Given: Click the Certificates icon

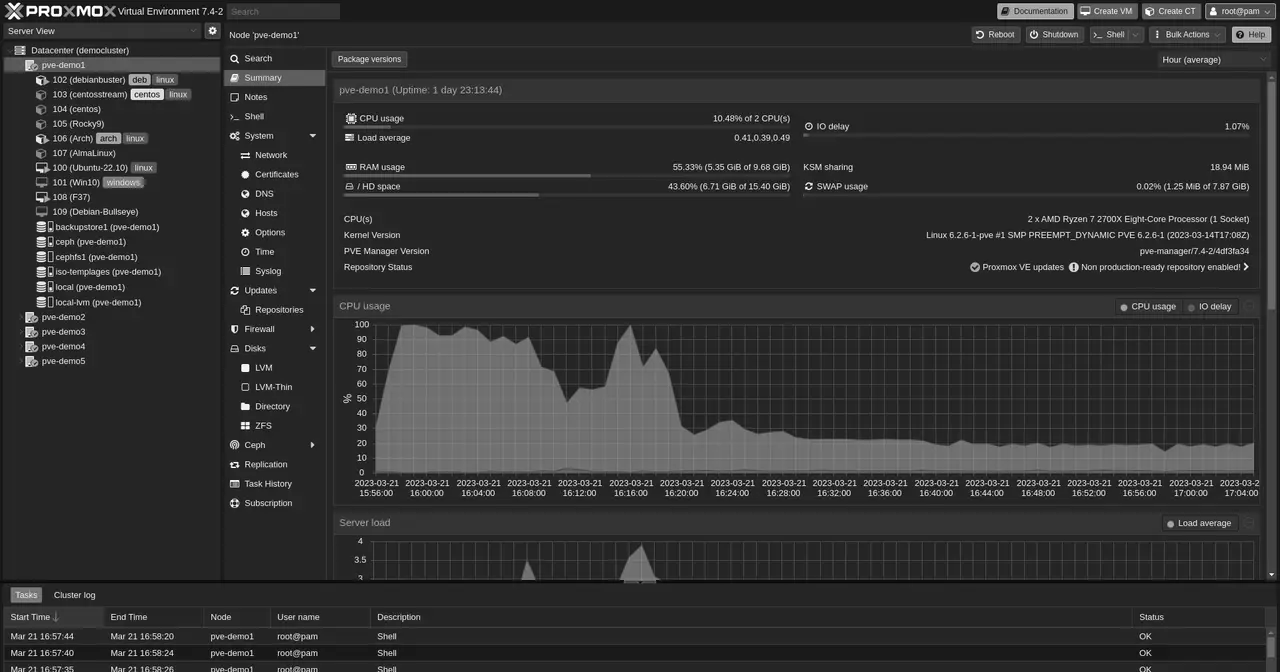Looking at the screenshot, I should [x=246, y=174].
